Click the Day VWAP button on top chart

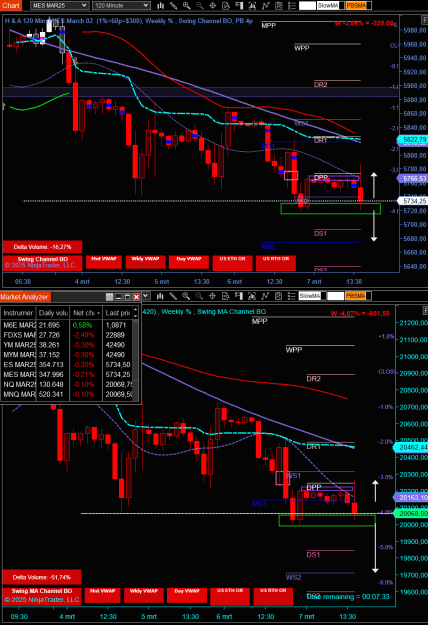(189, 262)
